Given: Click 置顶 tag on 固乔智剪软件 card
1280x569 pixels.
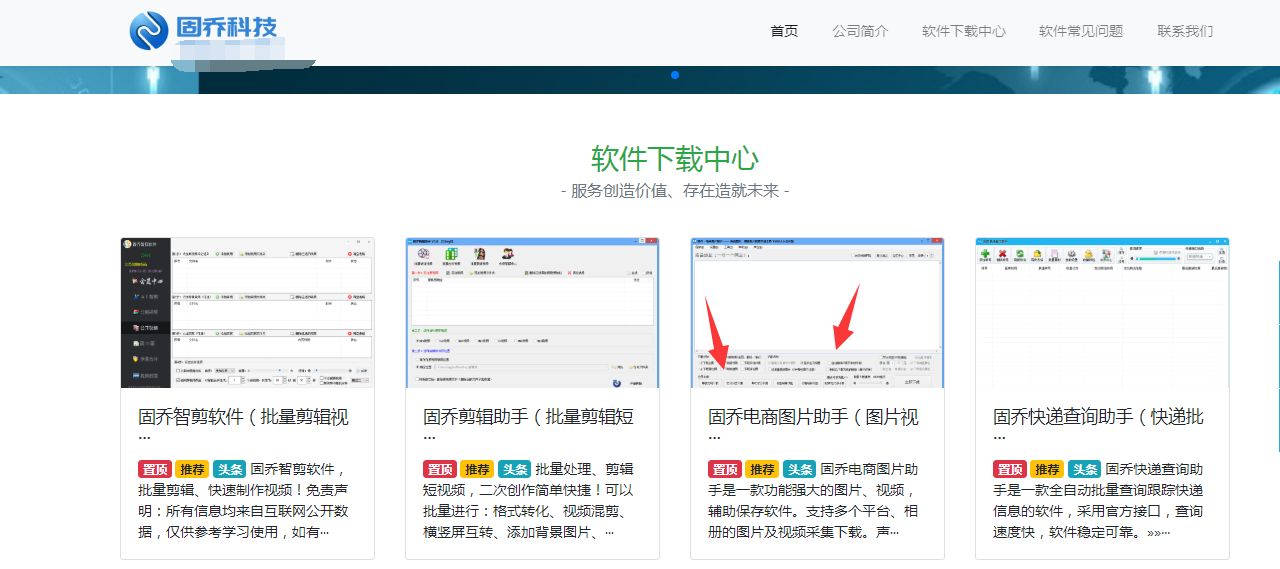Looking at the screenshot, I should (155, 469).
